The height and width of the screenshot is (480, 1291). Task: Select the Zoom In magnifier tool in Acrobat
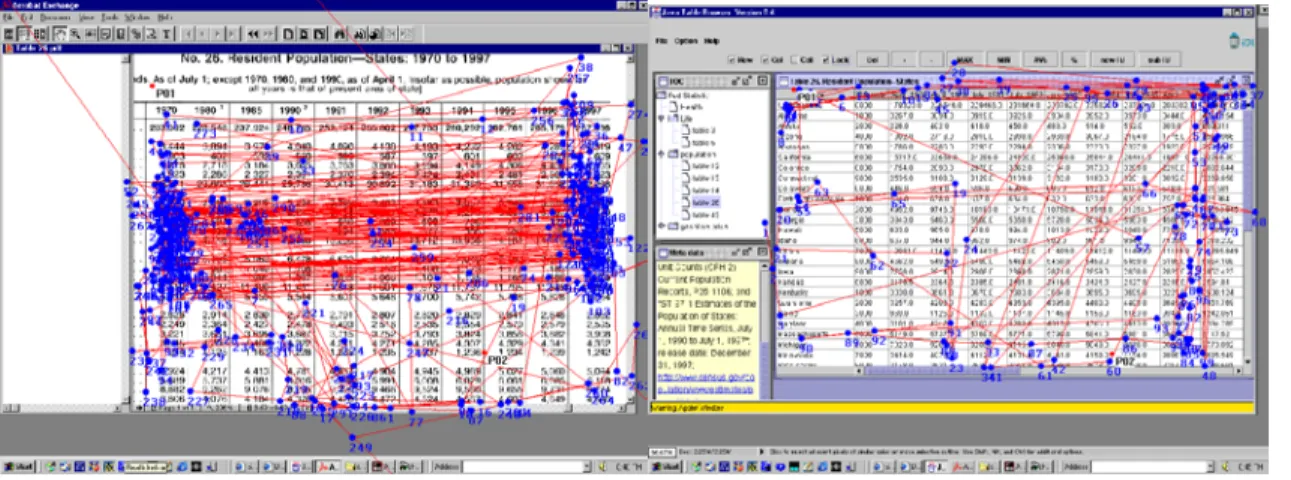click(x=76, y=33)
